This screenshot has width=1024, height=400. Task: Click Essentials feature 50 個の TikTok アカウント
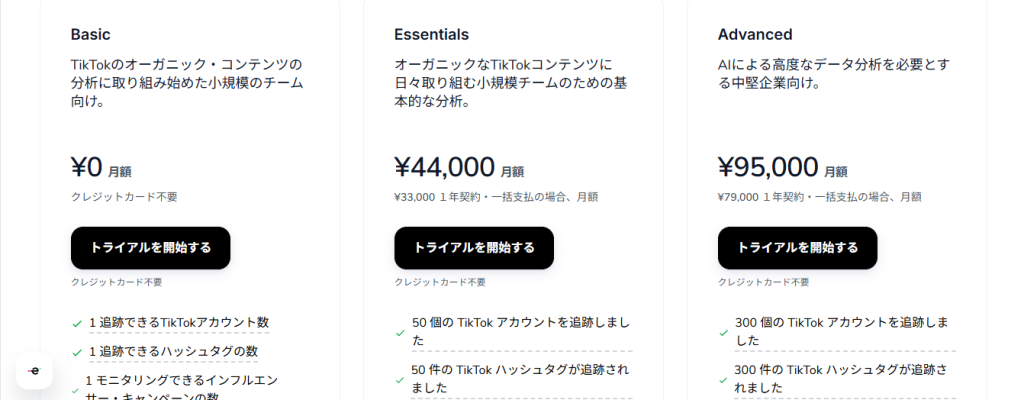pyautogui.click(x=520, y=331)
